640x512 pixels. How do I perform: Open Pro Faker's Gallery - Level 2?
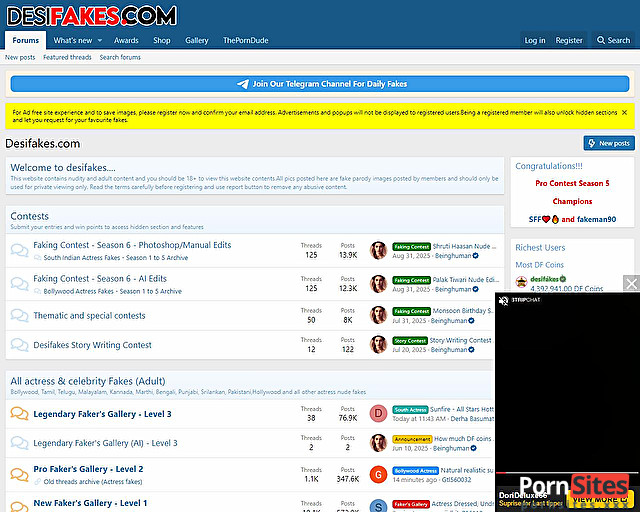[x=88, y=469]
